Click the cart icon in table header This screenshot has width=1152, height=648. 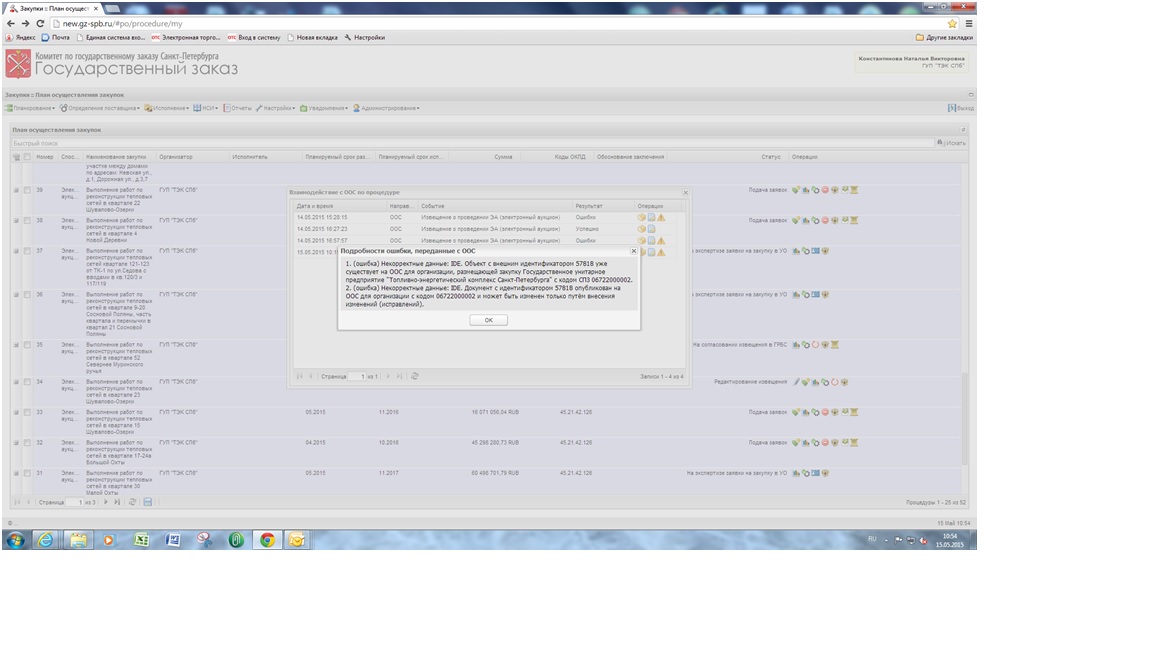click(x=16, y=157)
